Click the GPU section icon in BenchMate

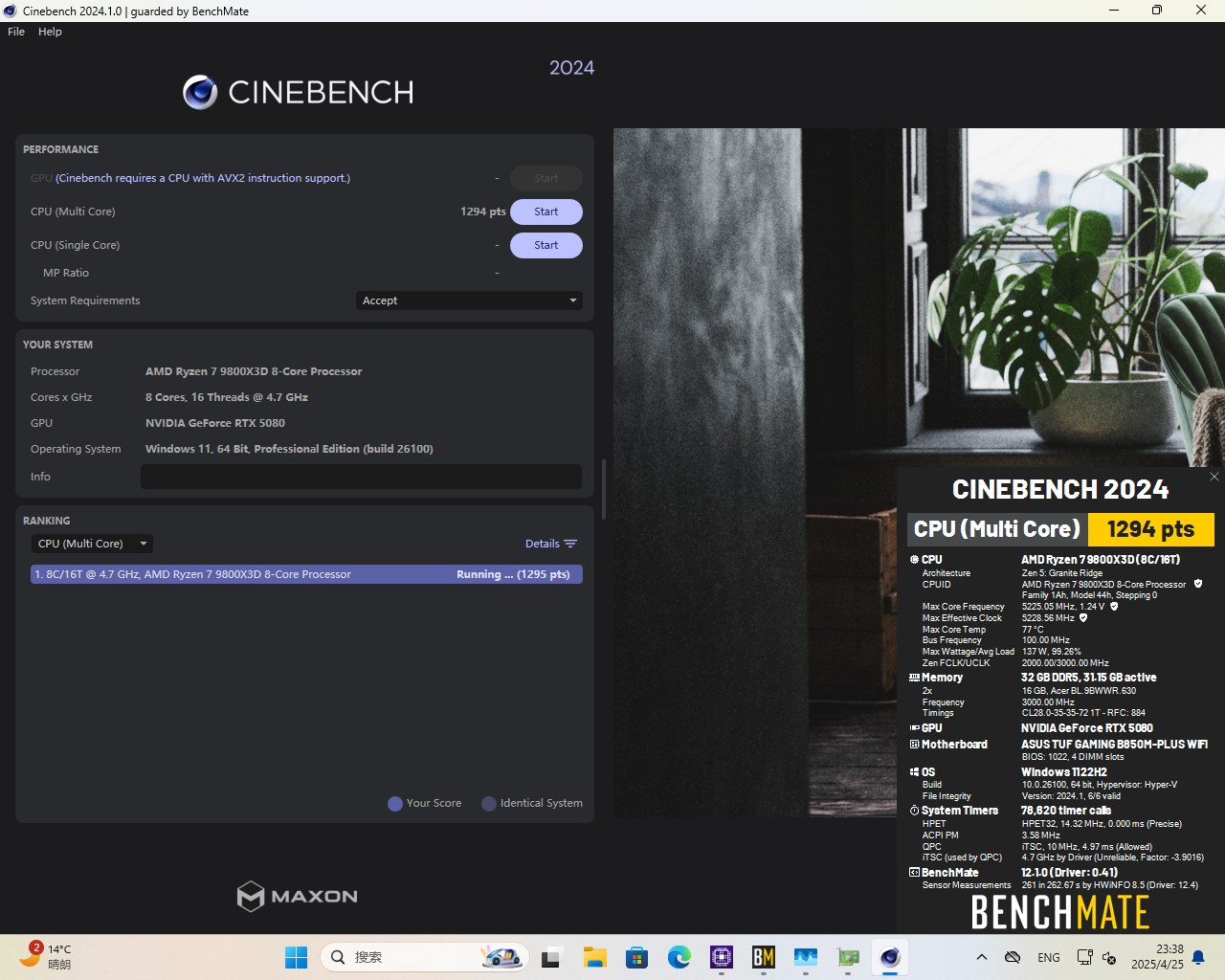914,728
